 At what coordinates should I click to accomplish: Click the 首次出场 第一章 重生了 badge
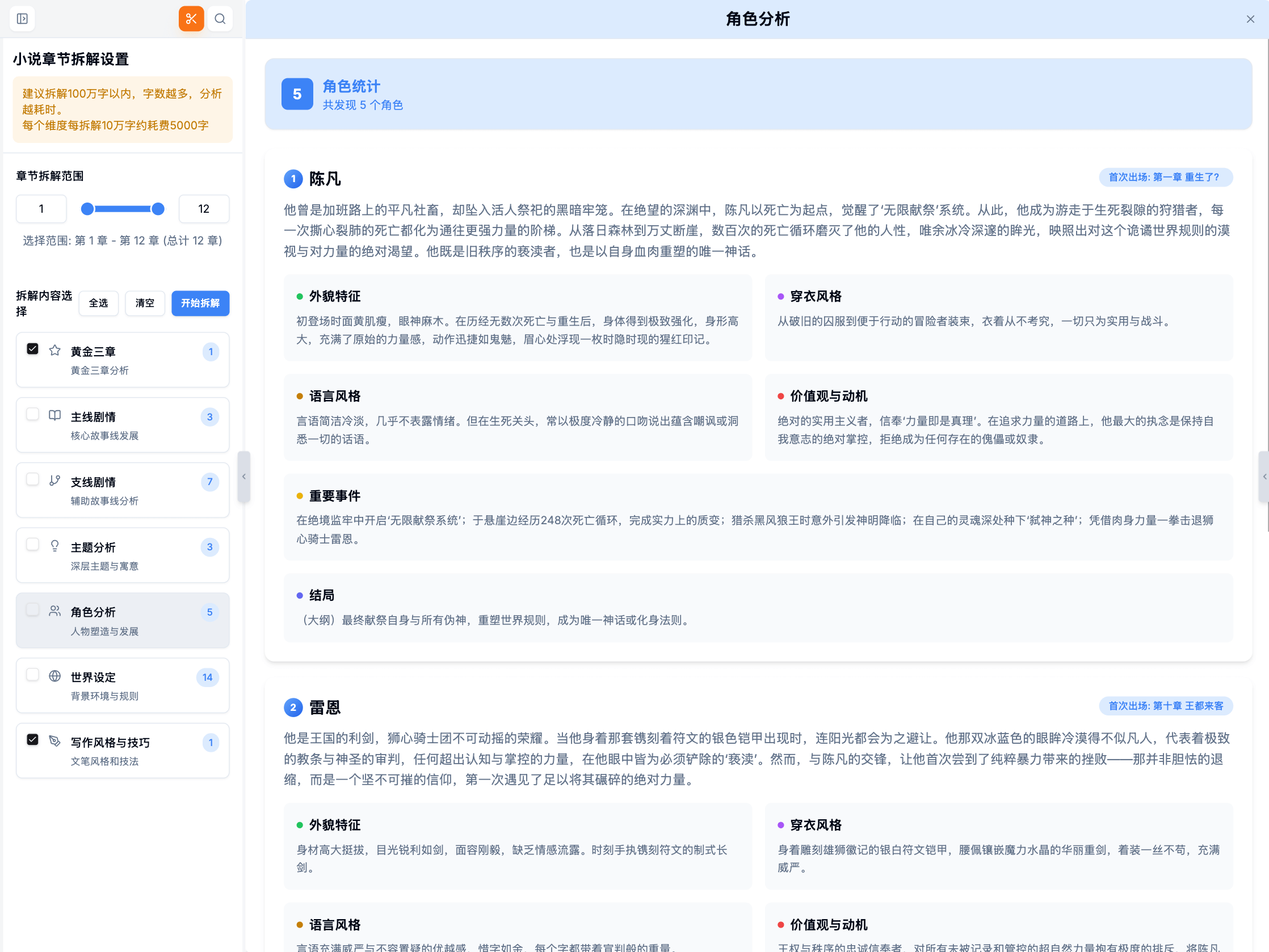[1166, 177]
